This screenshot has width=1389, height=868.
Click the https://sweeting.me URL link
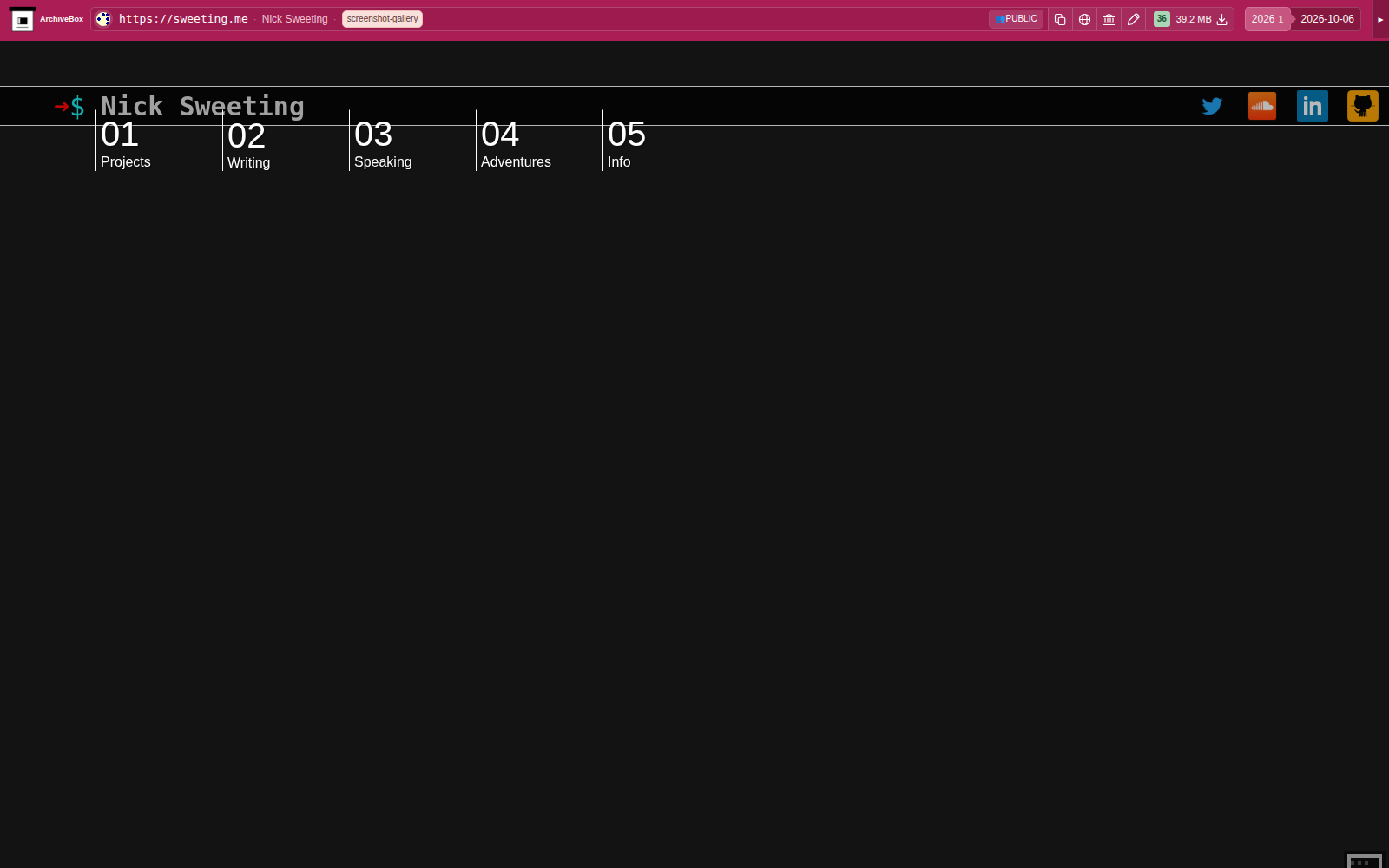click(x=183, y=19)
